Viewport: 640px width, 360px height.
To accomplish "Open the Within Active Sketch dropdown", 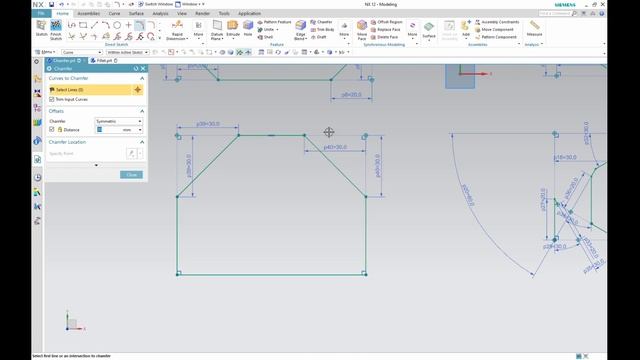I will (128, 52).
